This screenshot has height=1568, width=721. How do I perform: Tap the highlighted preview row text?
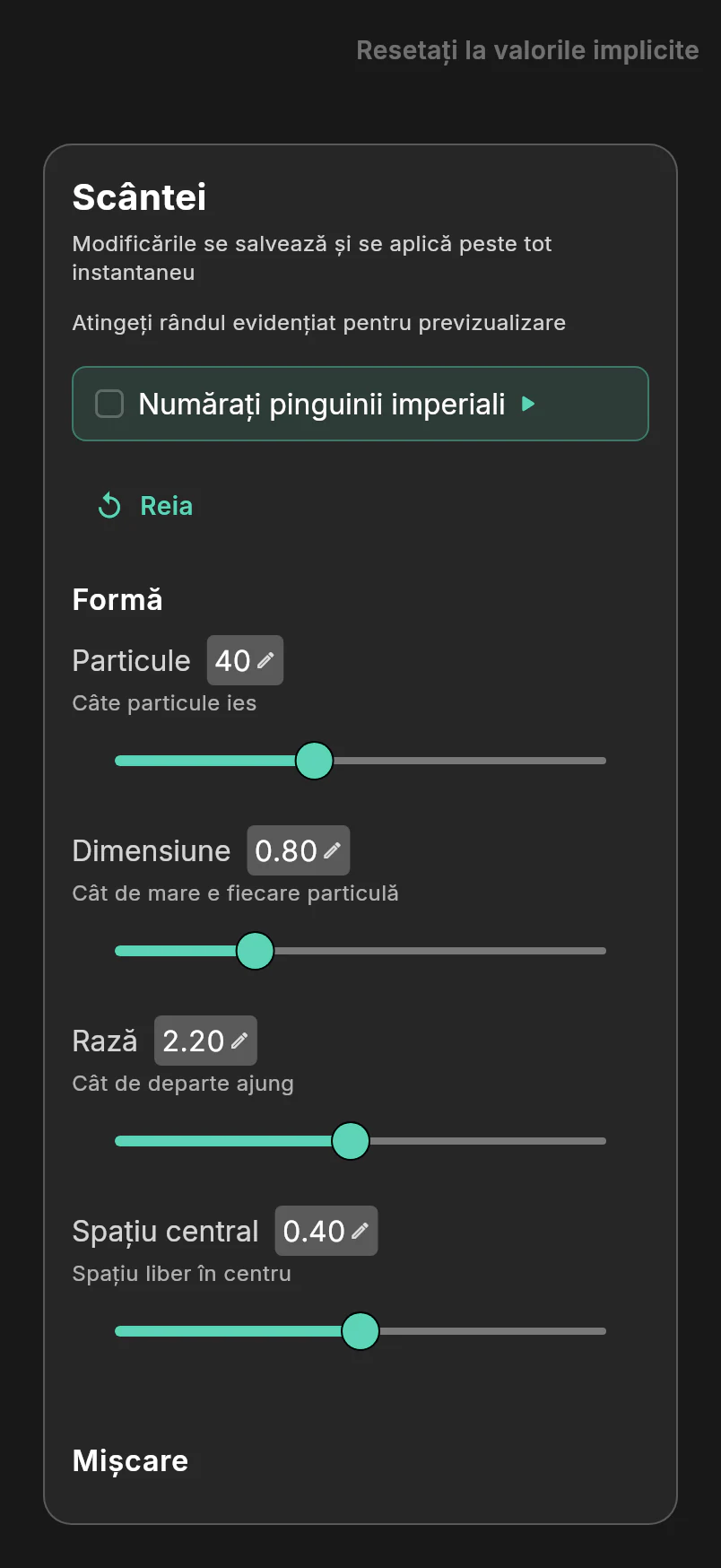[x=322, y=404]
